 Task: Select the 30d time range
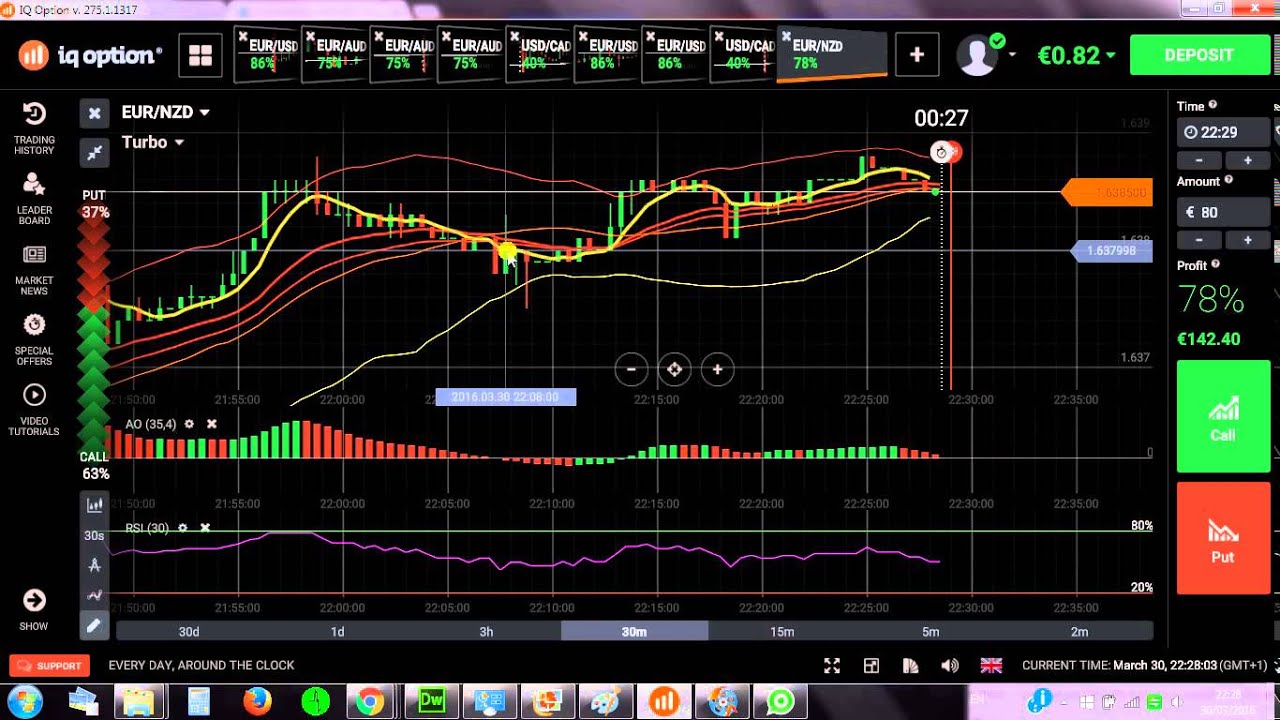(x=189, y=631)
